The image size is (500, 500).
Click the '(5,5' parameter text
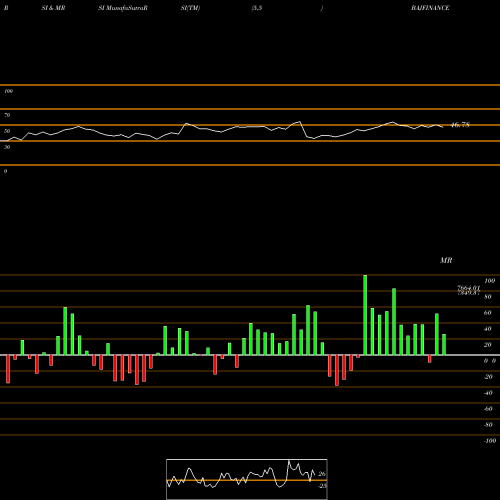click(257, 8)
